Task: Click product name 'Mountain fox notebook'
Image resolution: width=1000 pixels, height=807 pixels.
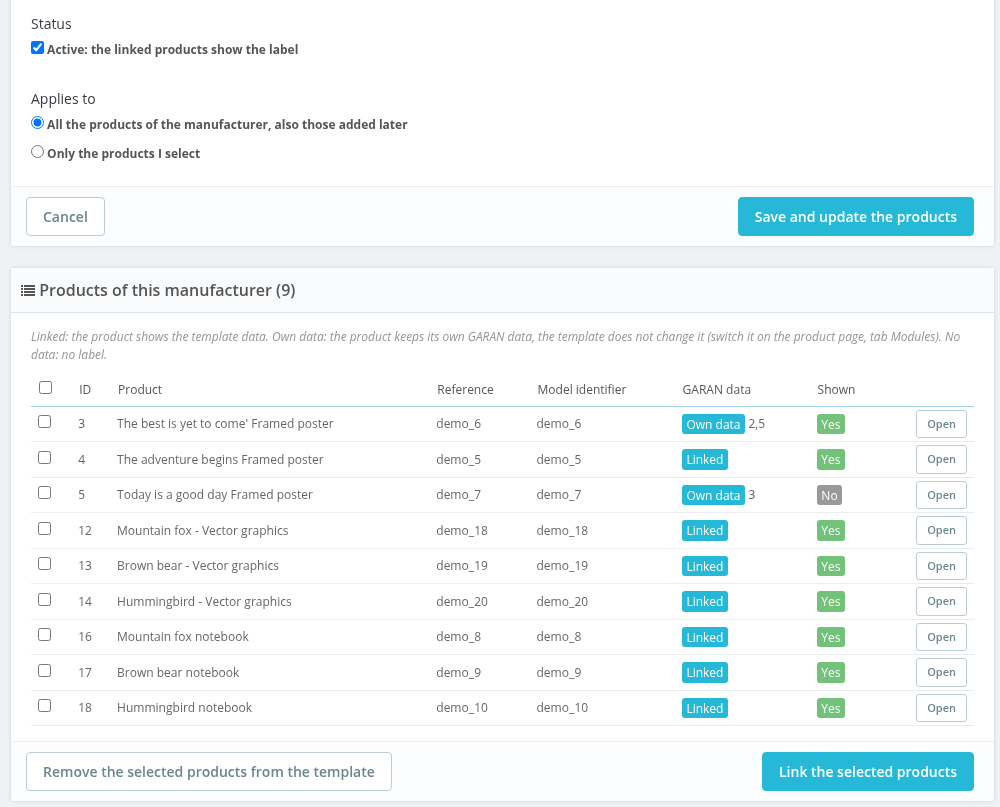Action: click(182, 637)
